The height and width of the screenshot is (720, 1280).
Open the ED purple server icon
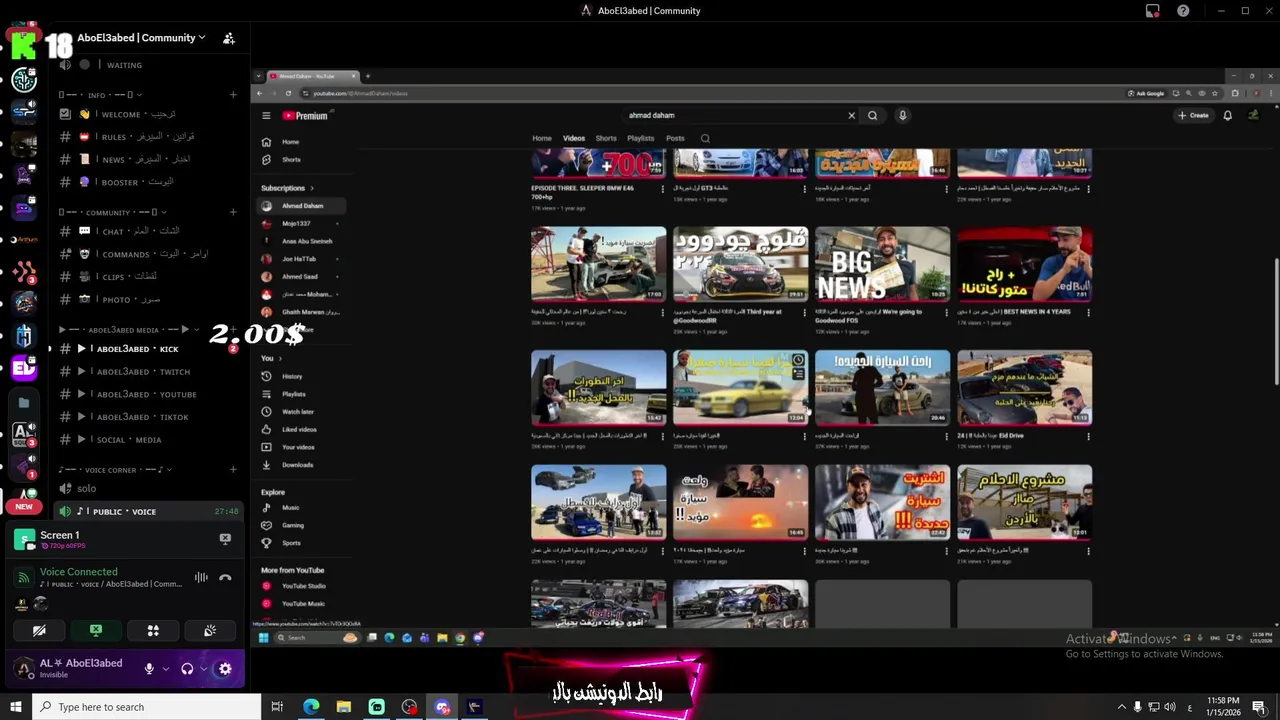[x=24, y=369]
